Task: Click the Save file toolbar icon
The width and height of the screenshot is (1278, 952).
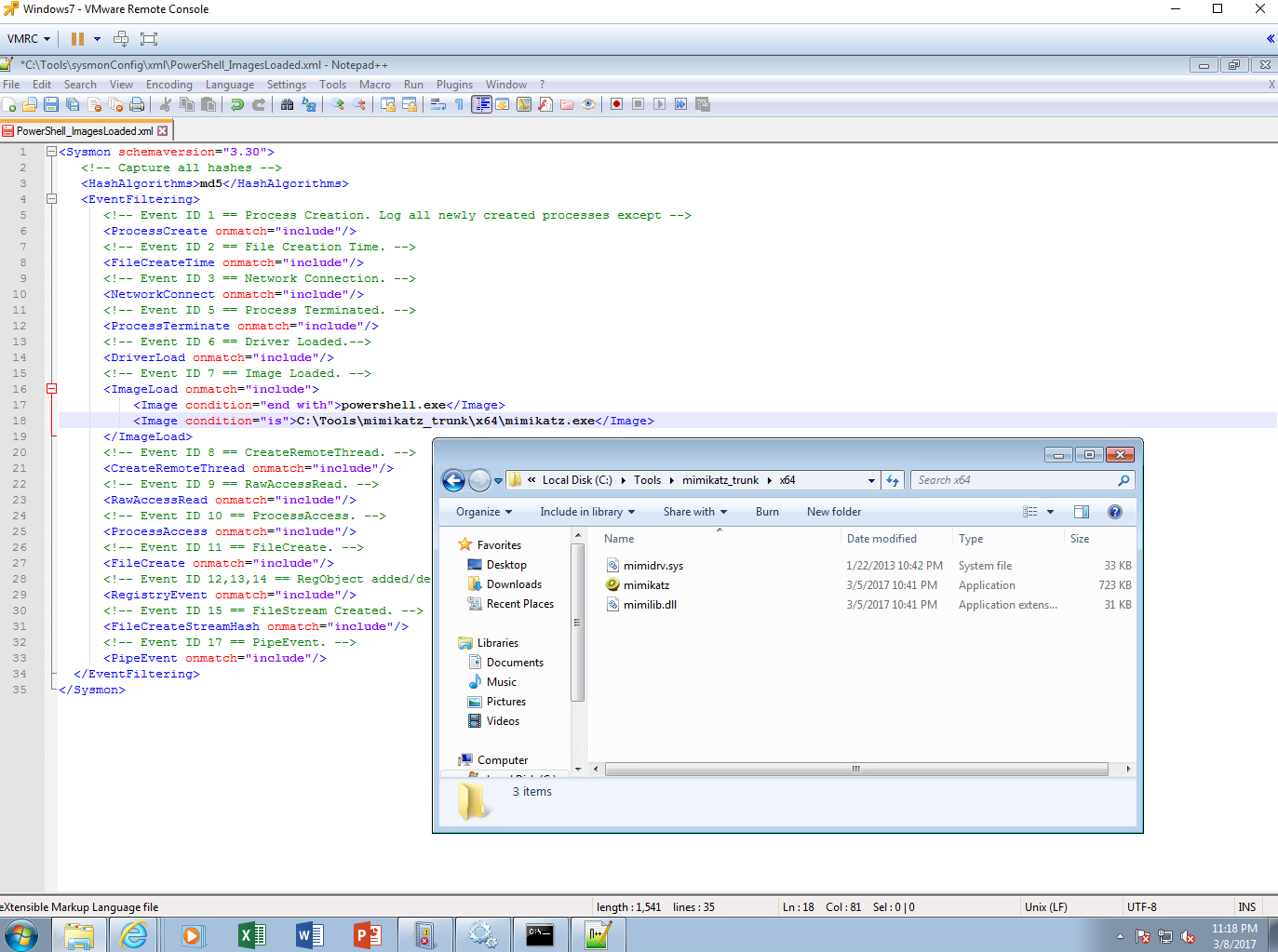Action: [51, 104]
